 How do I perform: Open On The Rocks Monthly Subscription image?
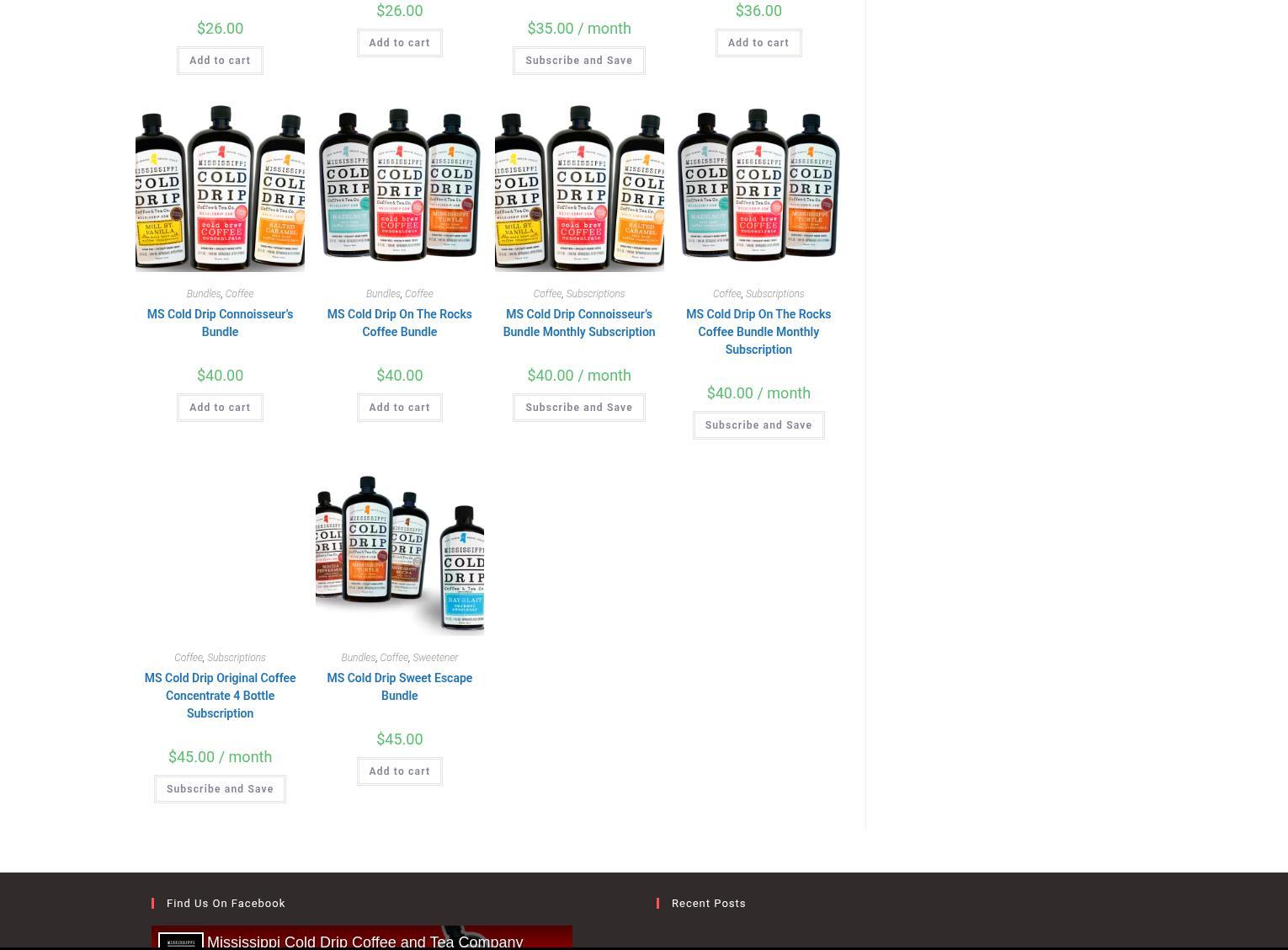758,188
